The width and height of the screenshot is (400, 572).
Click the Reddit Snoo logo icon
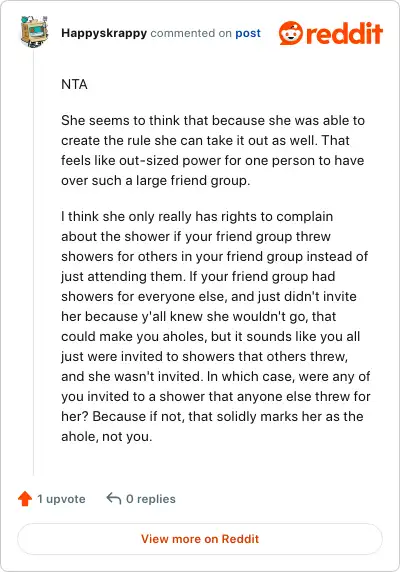point(291,33)
